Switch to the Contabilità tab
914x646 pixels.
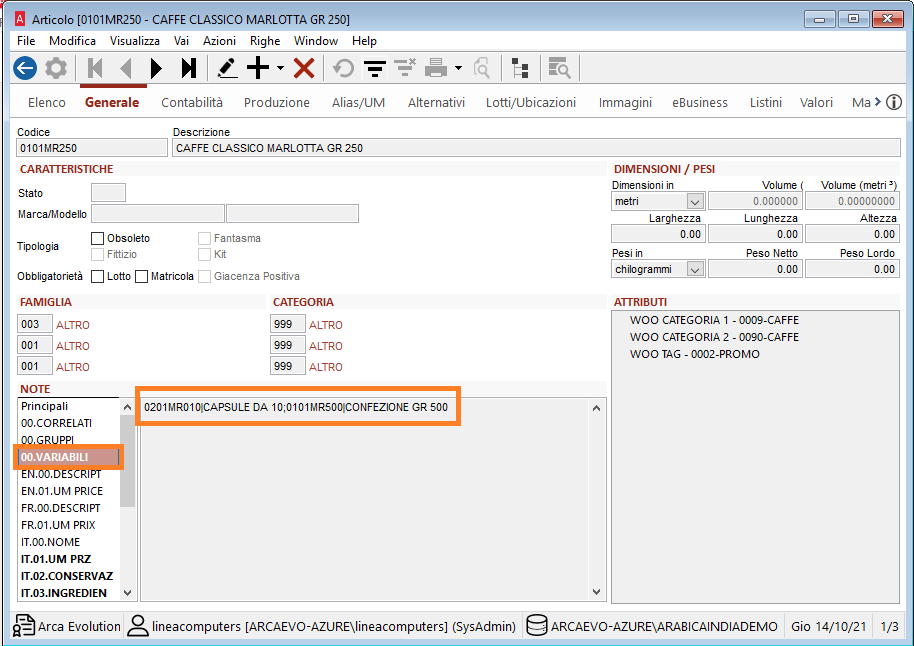coord(192,102)
